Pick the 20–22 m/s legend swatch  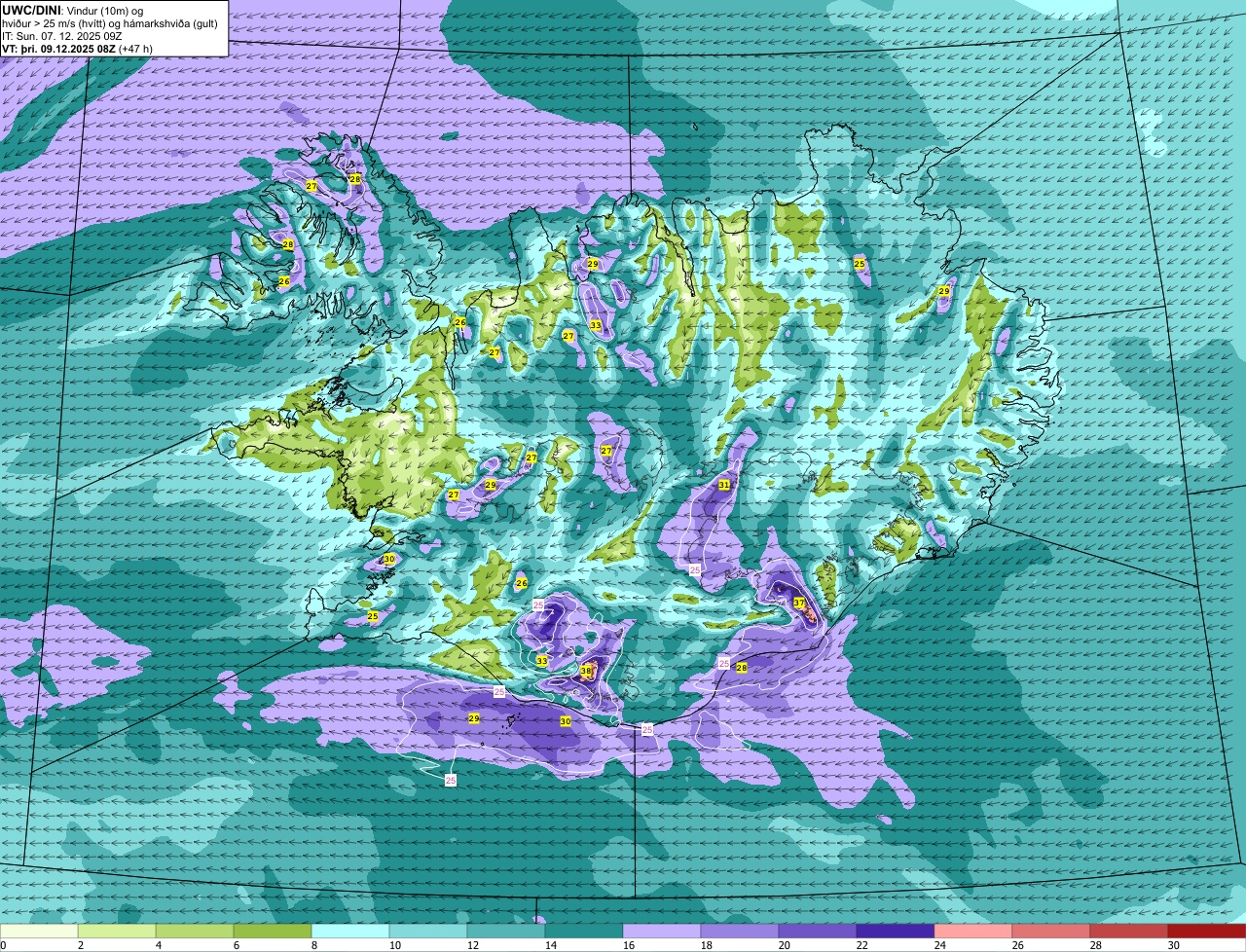(818, 931)
